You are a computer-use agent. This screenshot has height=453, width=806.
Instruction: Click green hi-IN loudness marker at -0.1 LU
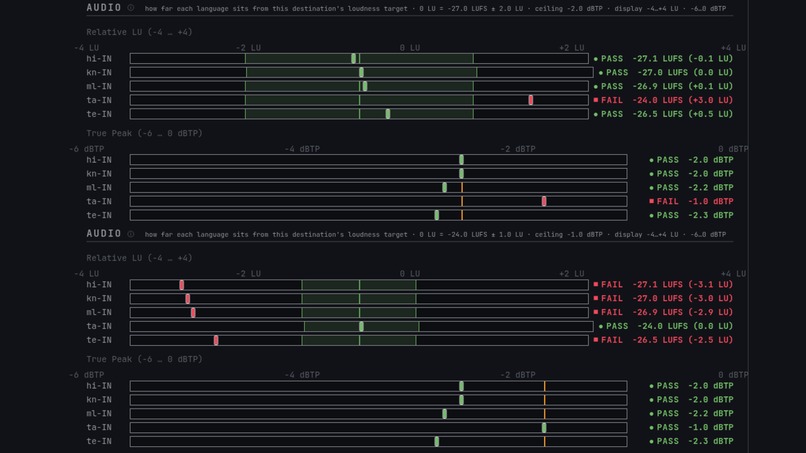[x=353, y=59]
